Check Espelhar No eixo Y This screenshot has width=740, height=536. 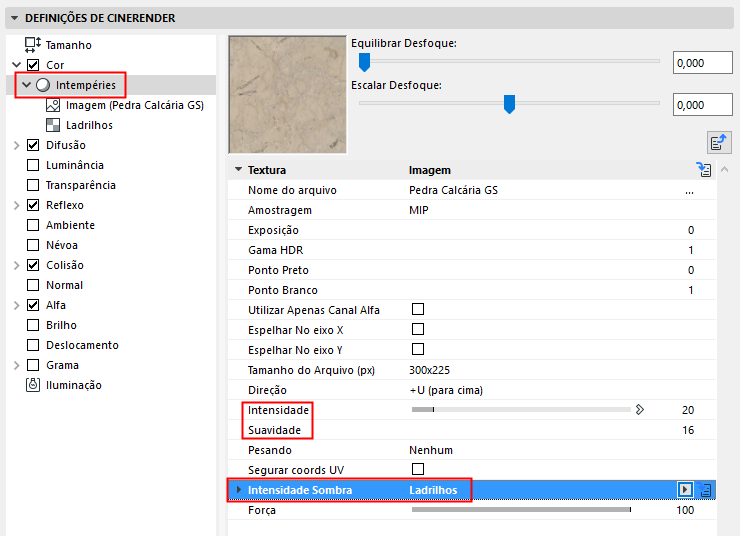(x=418, y=349)
